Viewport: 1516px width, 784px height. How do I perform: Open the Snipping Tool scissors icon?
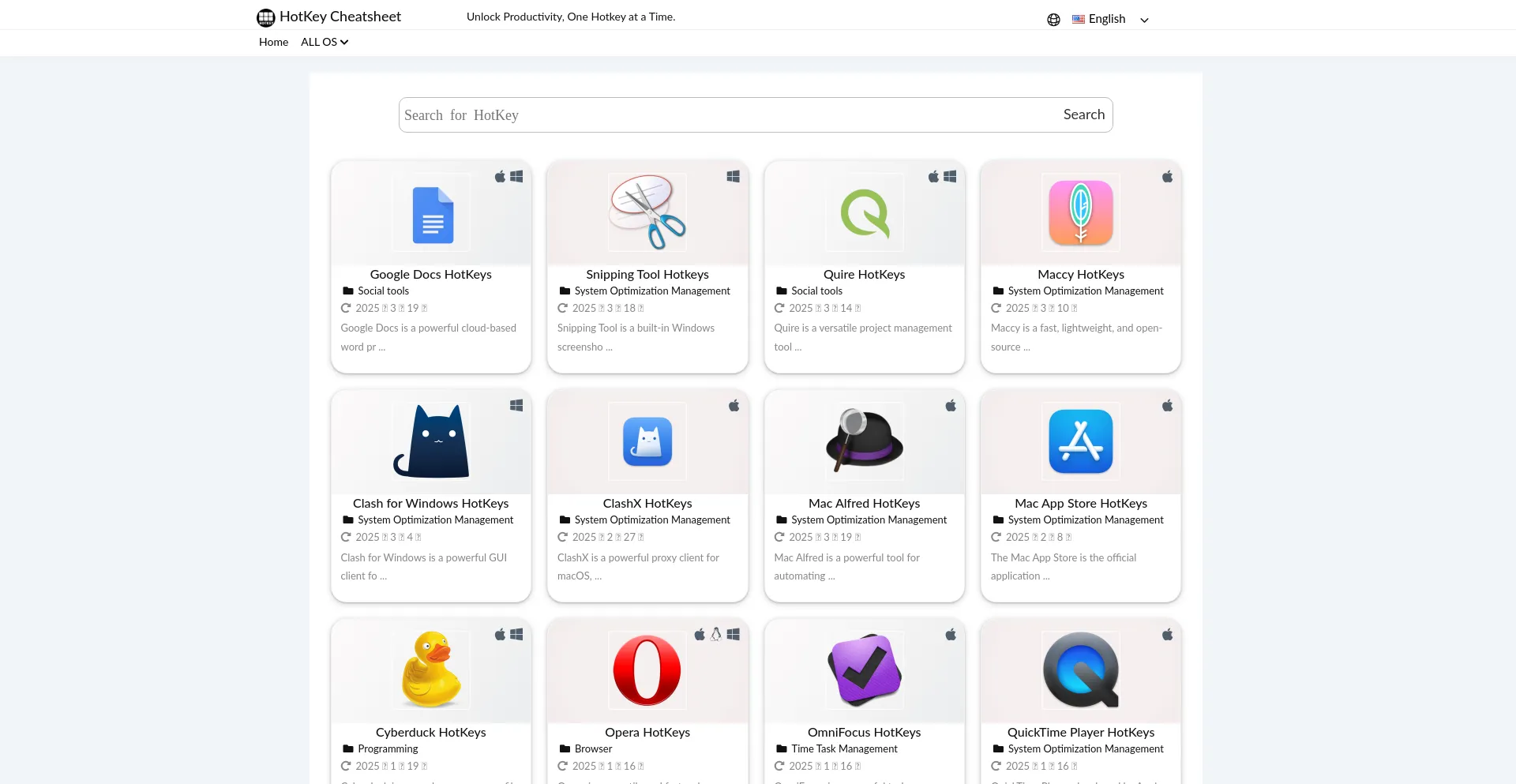point(647,212)
